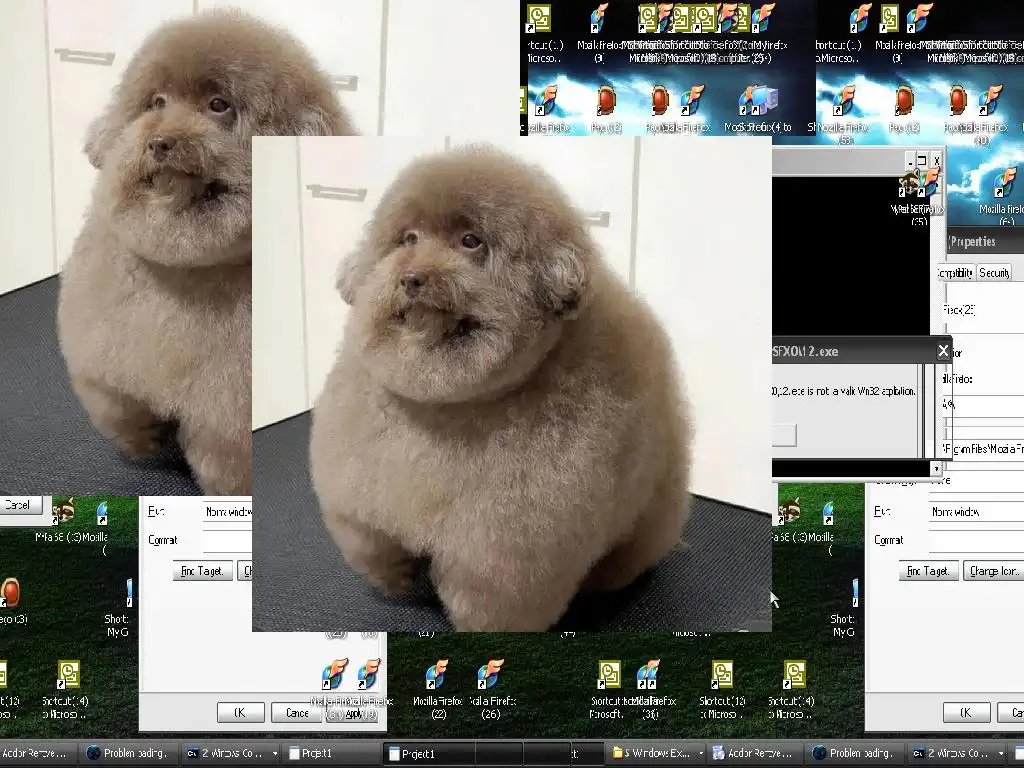Select the Mozilla Firefox (53) desktop icon
This screenshot has width=1024, height=768.
point(844,101)
